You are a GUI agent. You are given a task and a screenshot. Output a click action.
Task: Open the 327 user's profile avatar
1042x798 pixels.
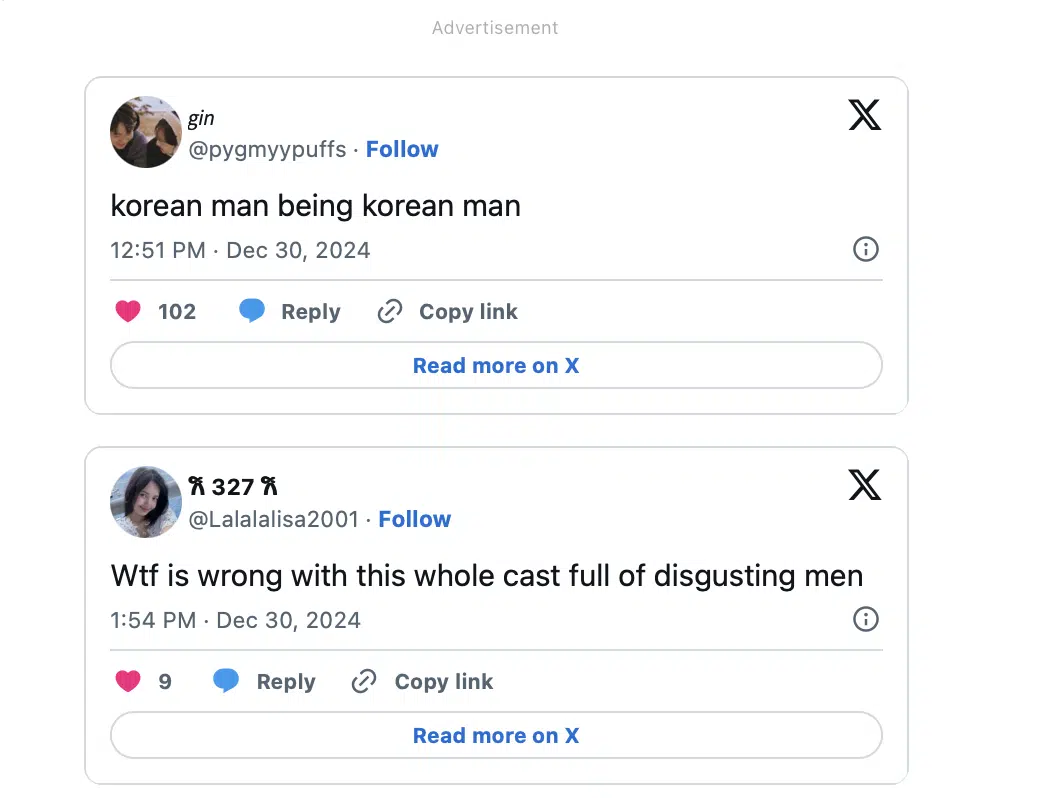(x=146, y=502)
